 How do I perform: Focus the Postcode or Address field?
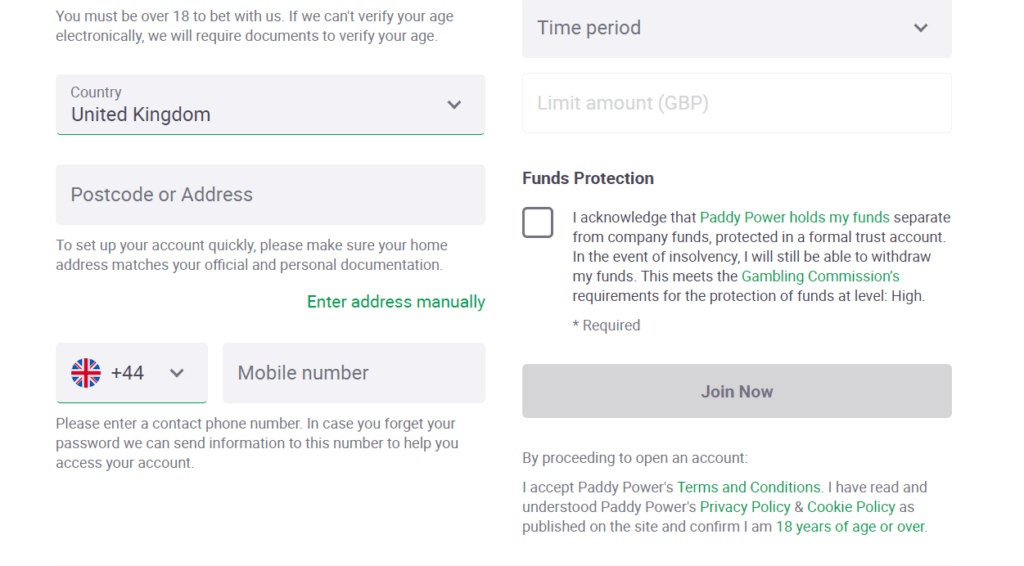(x=270, y=195)
